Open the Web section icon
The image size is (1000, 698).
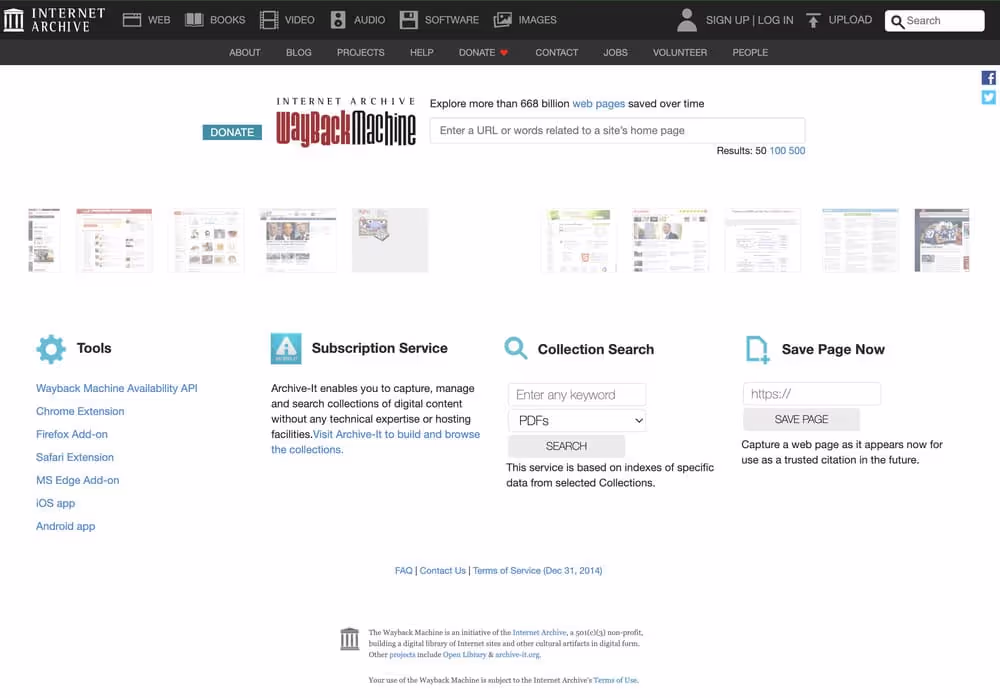(132, 20)
